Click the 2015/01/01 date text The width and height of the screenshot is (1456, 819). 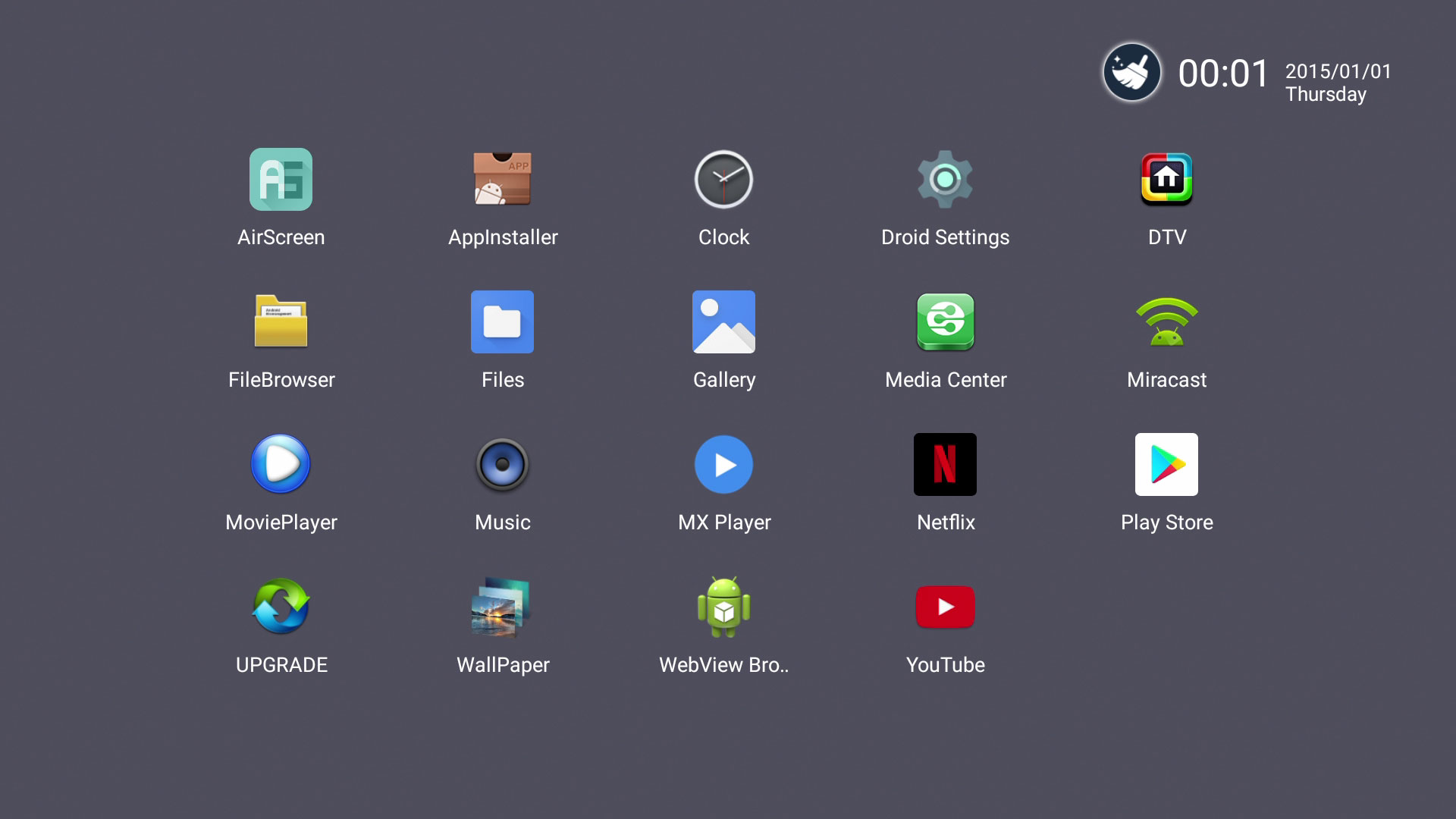point(1338,71)
